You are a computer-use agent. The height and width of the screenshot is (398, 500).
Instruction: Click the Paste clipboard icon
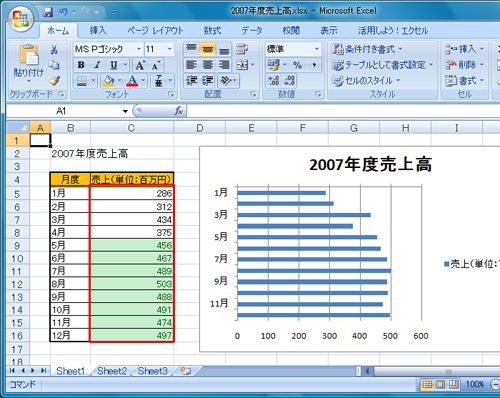(x=29, y=54)
